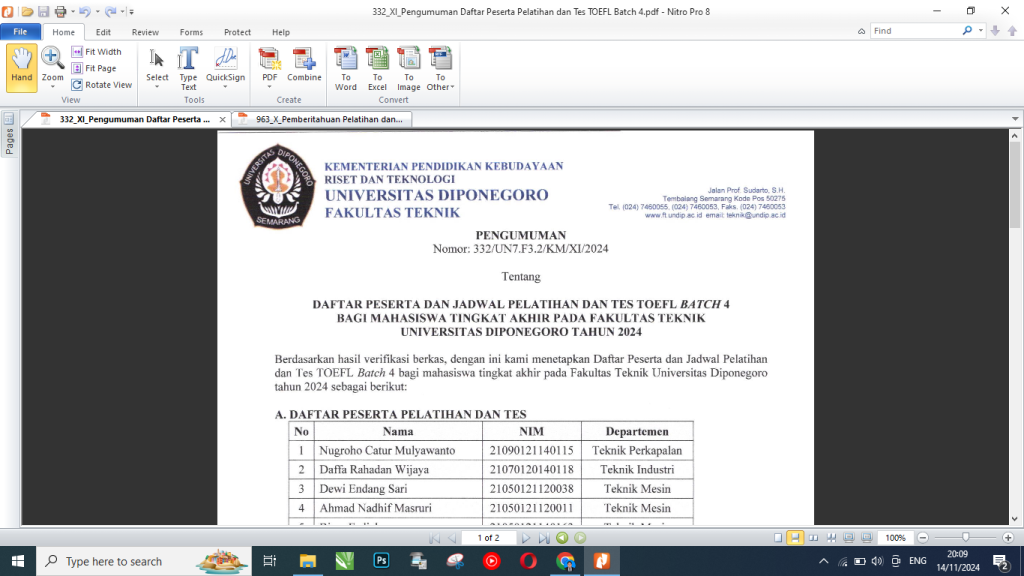Screen dimensions: 1024x576
Task: Click the Find next down arrow
Action: click(x=995, y=31)
